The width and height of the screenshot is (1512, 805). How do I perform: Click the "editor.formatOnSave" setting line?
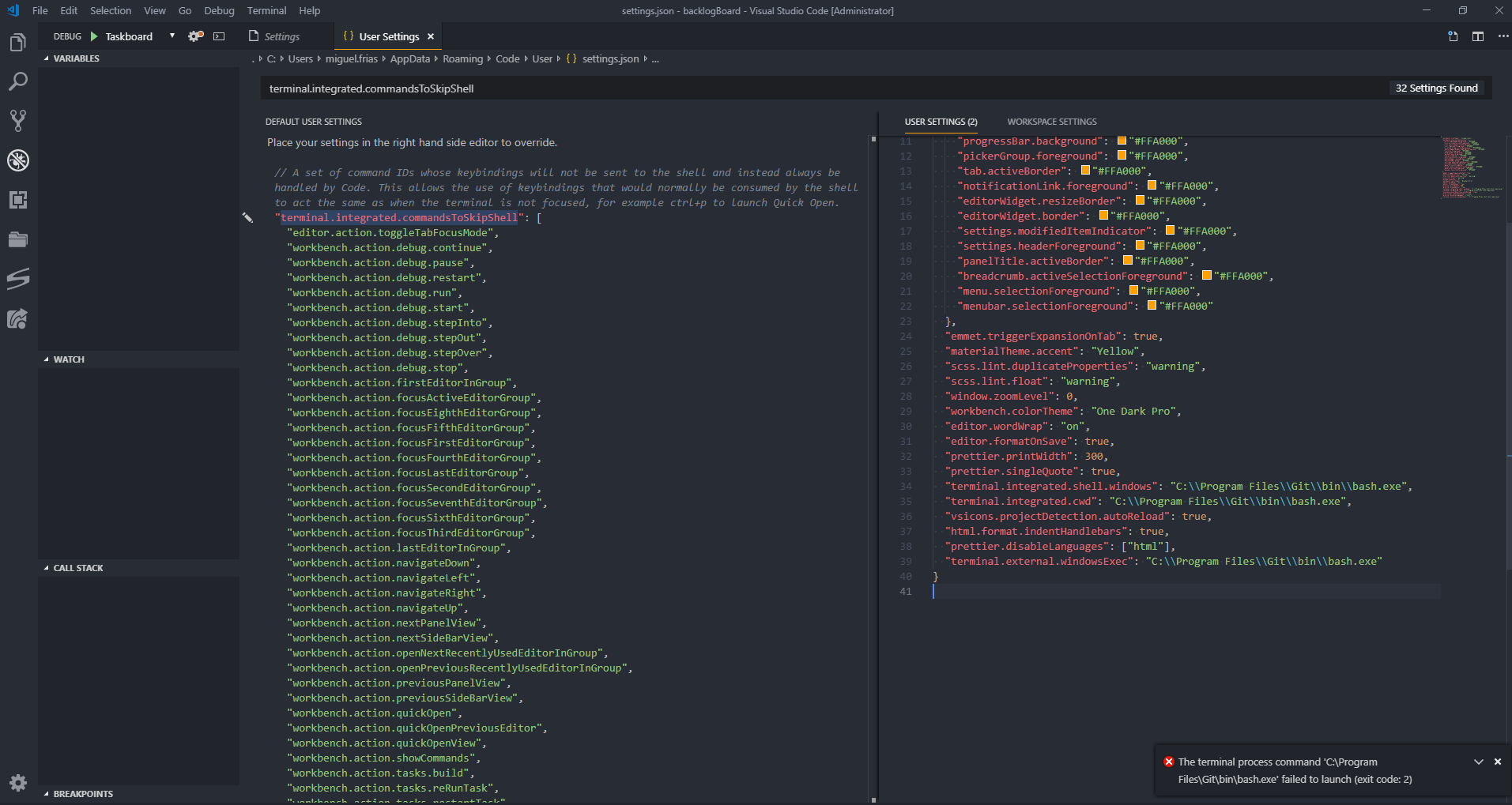pyautogui.click(x=1030, y=441)
